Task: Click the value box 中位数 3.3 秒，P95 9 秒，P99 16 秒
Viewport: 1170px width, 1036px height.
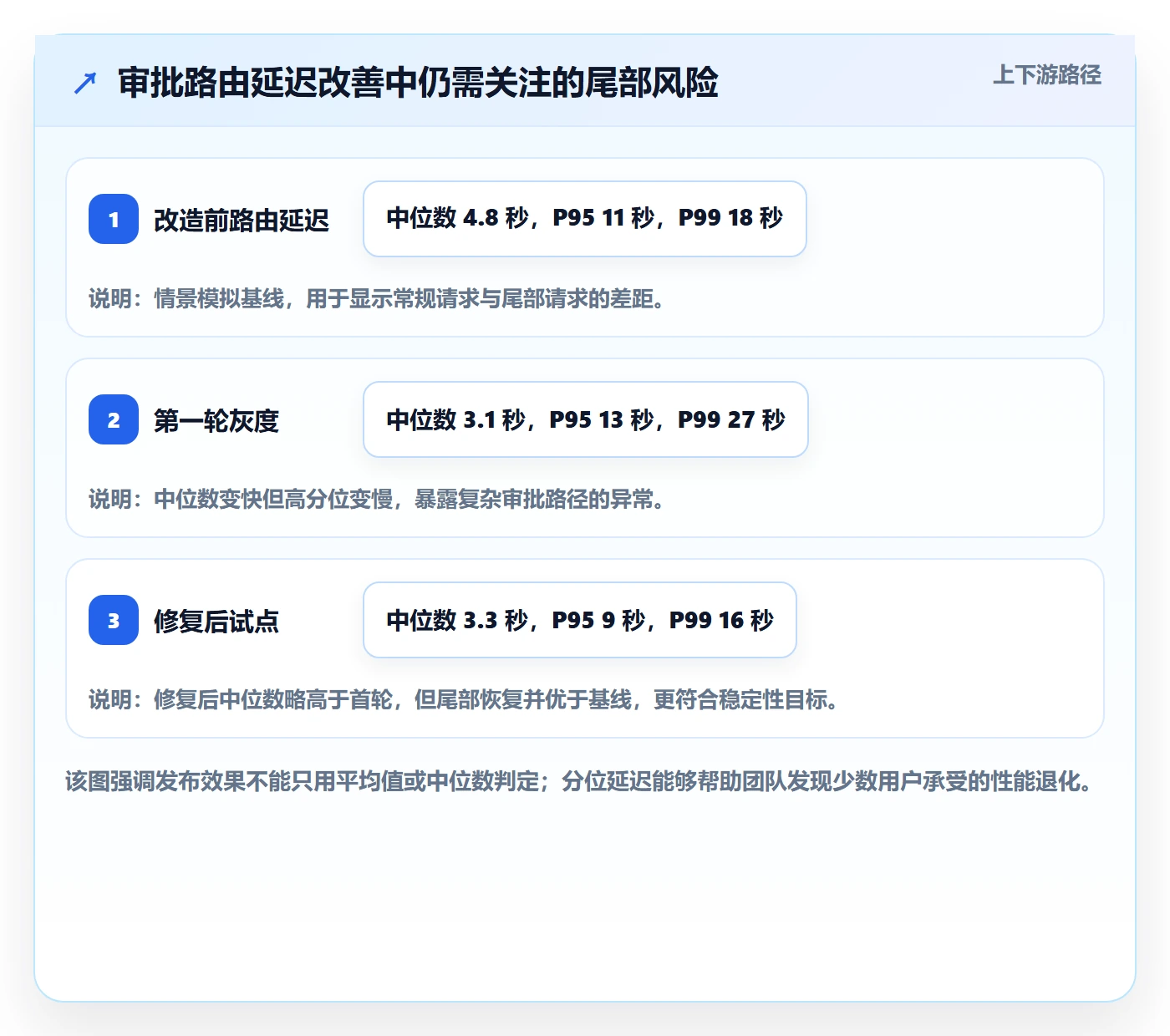Action: tap(580, 620)
